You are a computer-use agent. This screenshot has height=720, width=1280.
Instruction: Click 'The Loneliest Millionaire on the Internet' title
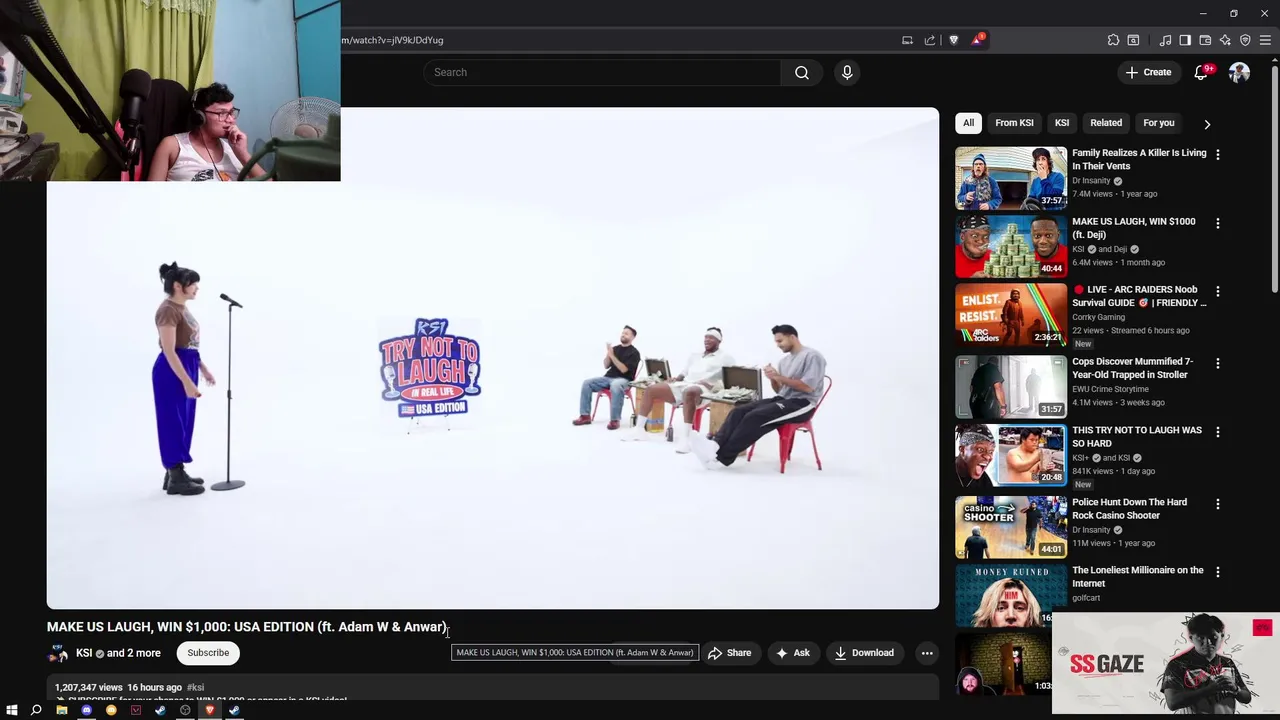click(1137, 576)
